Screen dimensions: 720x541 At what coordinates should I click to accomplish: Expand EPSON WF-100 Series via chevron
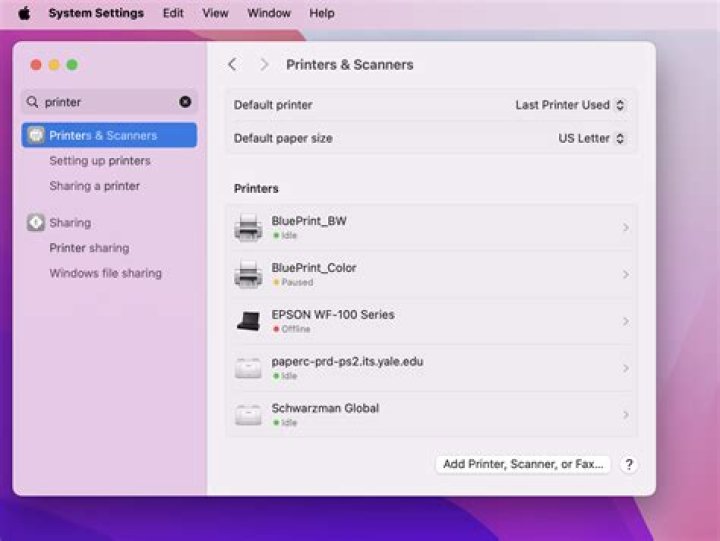pyautogui.click(x=625, y=321)
